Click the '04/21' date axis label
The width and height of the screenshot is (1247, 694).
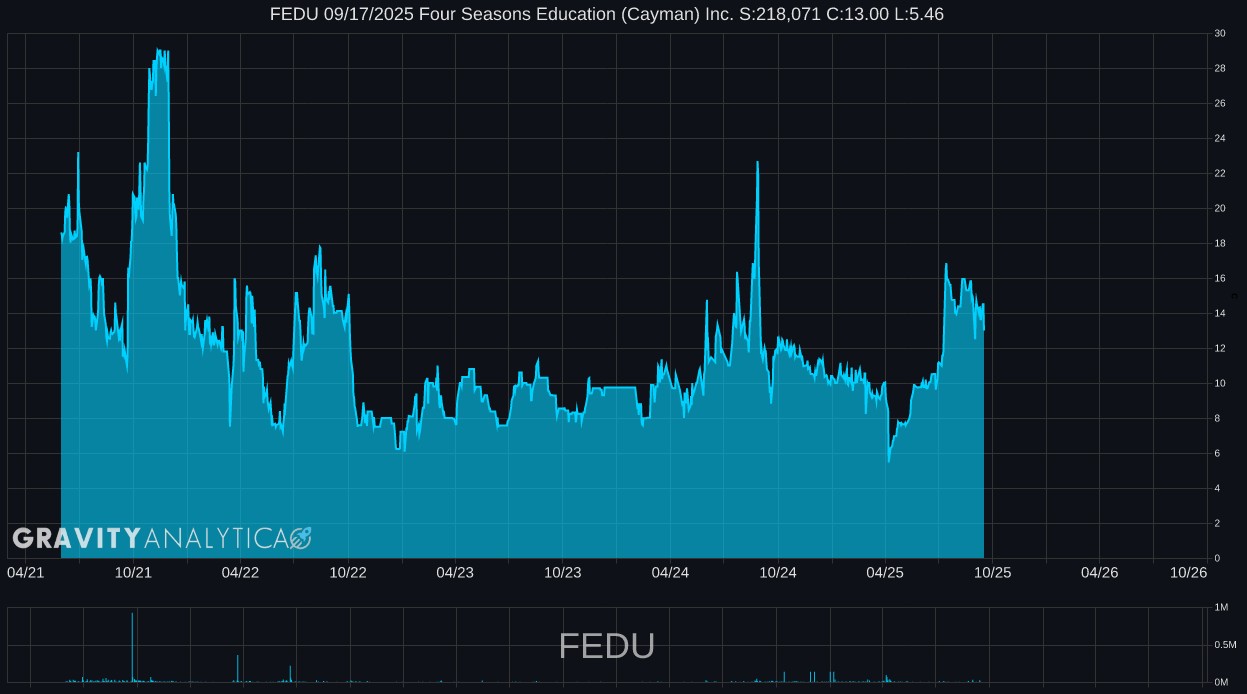(25, 572)
